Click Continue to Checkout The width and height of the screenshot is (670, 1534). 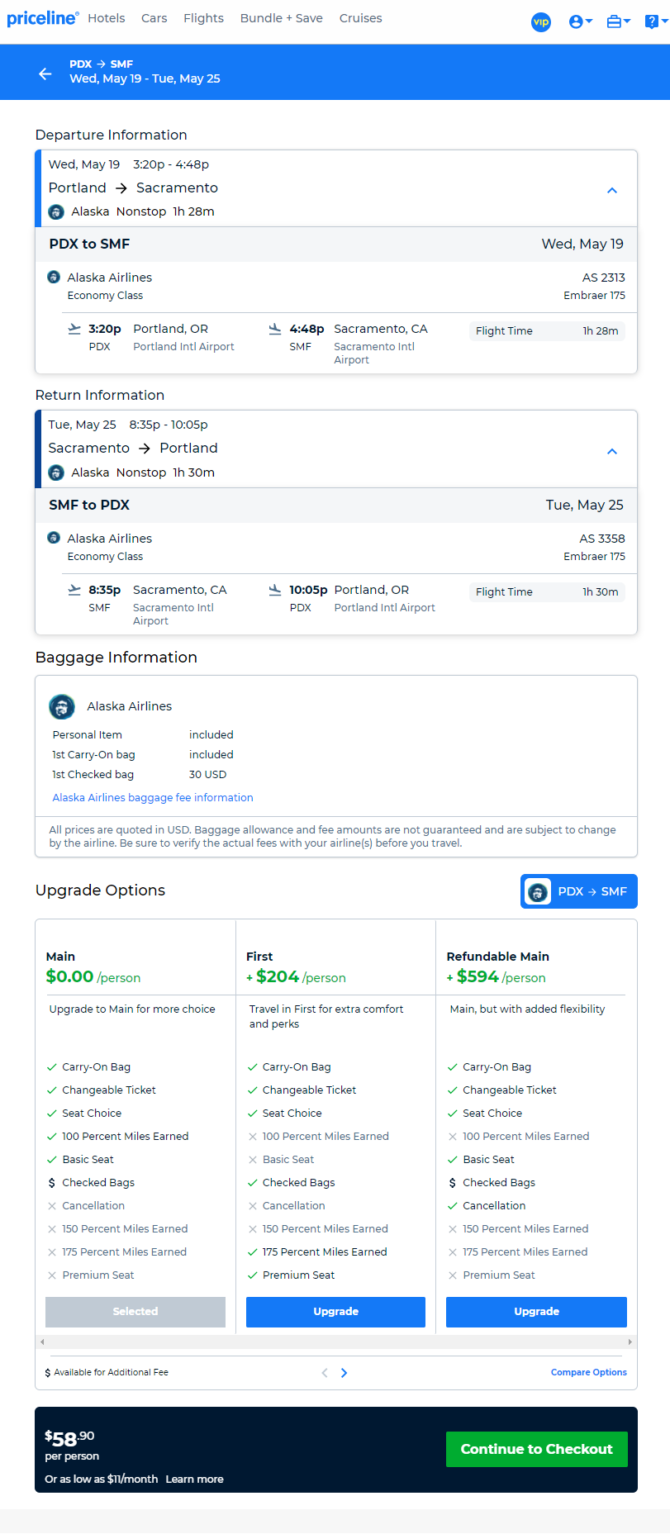coord(537,1449)
